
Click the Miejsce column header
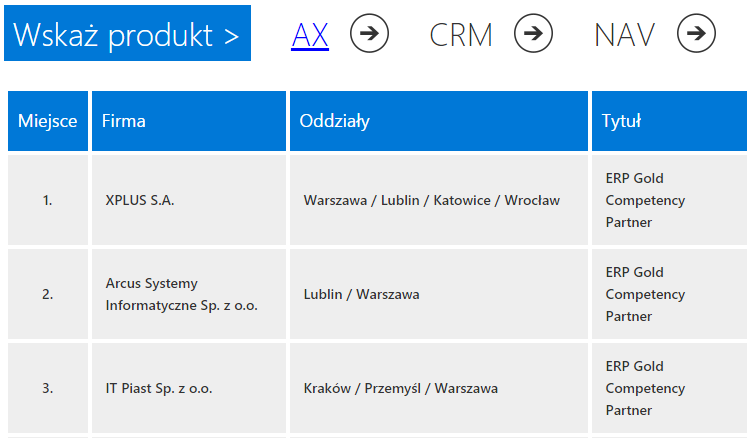[48, 121]
